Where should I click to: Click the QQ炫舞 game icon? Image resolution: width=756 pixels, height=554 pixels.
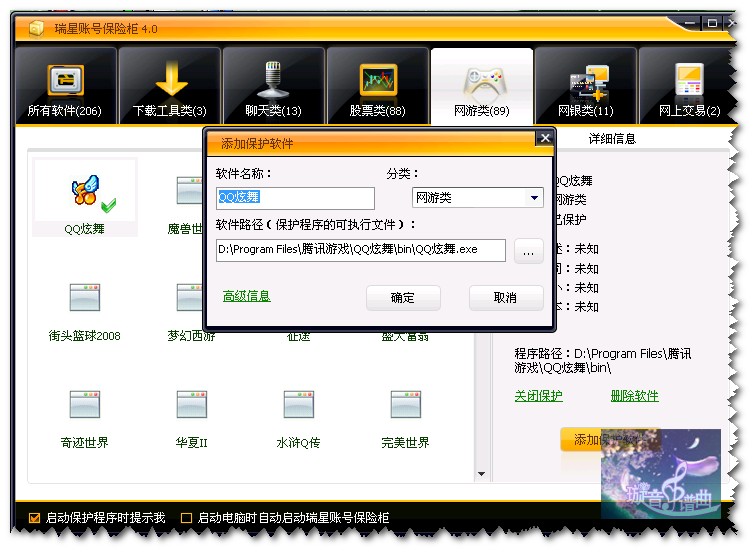[x=85, y=191]
